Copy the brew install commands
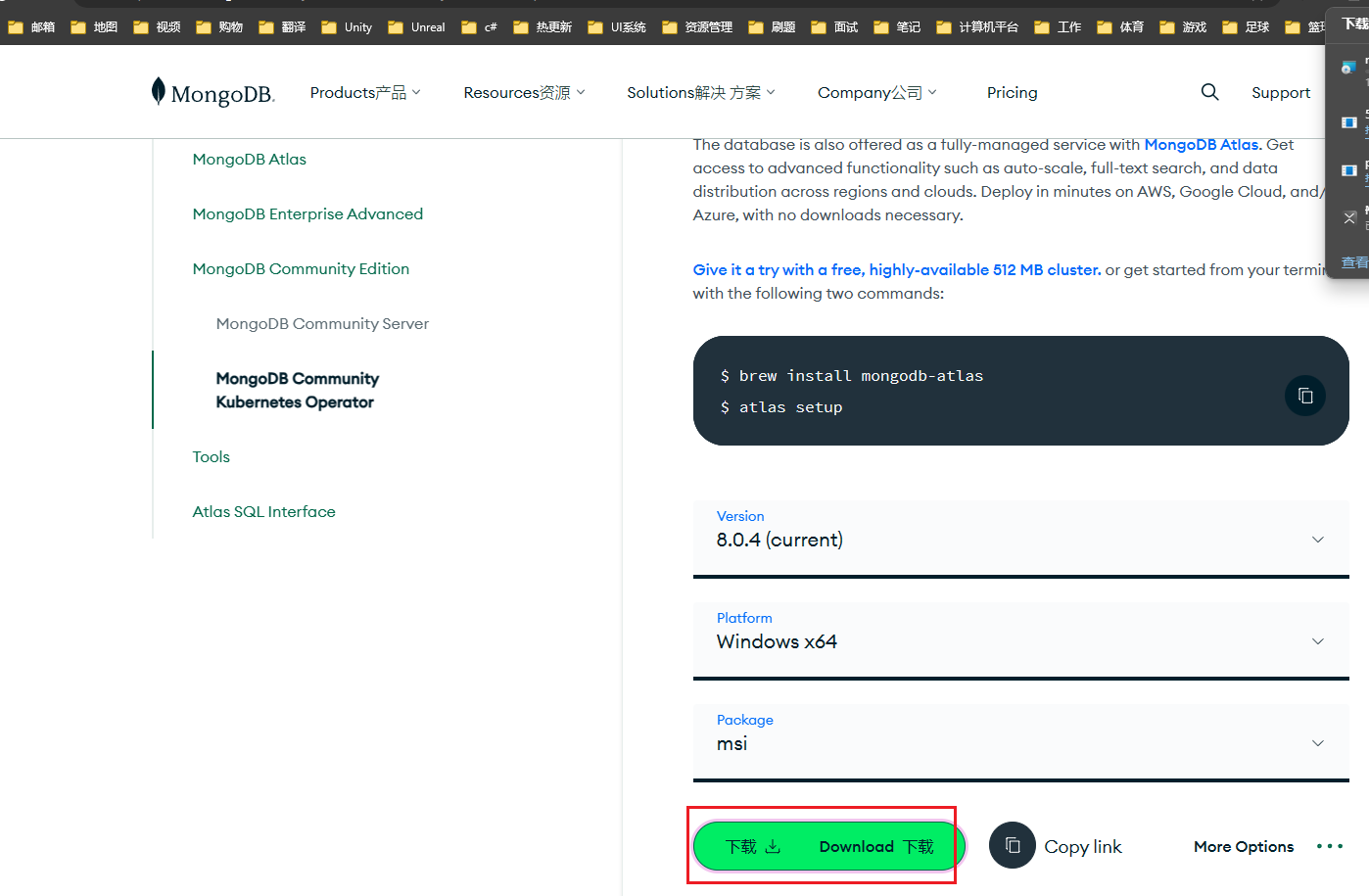 tap(1304, 396)
